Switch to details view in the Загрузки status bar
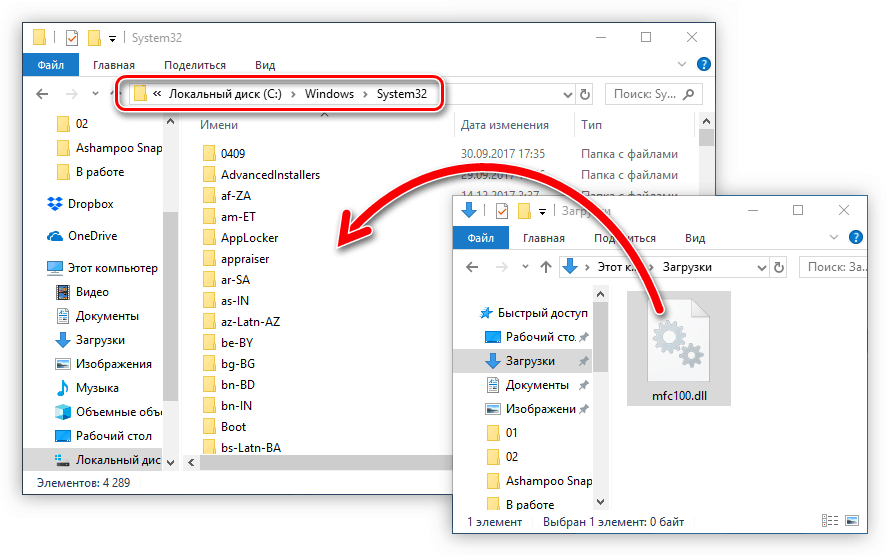The image size is (890, 556). [x=830, y=520]
